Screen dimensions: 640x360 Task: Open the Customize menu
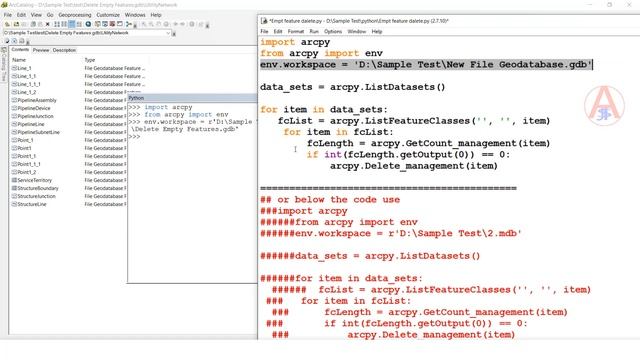click(108, 15)
